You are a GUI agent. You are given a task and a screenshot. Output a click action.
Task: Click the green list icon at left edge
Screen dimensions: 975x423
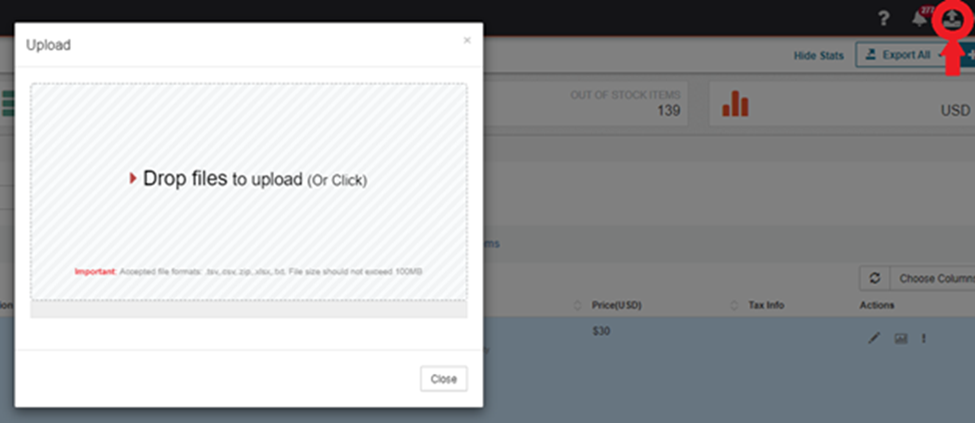pyautogui.click(x=8, y=103)
